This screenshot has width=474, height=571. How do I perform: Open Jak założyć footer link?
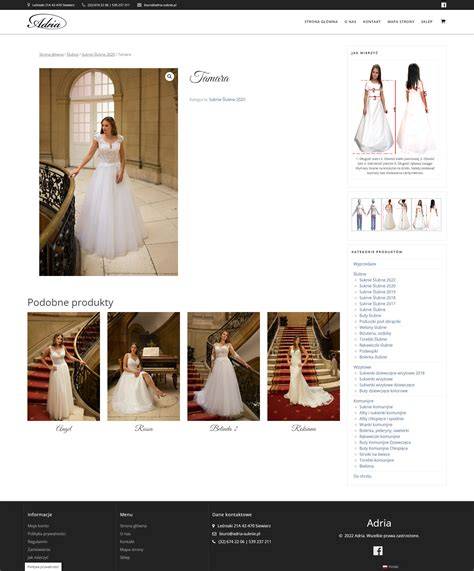click(x=38, y=557)
